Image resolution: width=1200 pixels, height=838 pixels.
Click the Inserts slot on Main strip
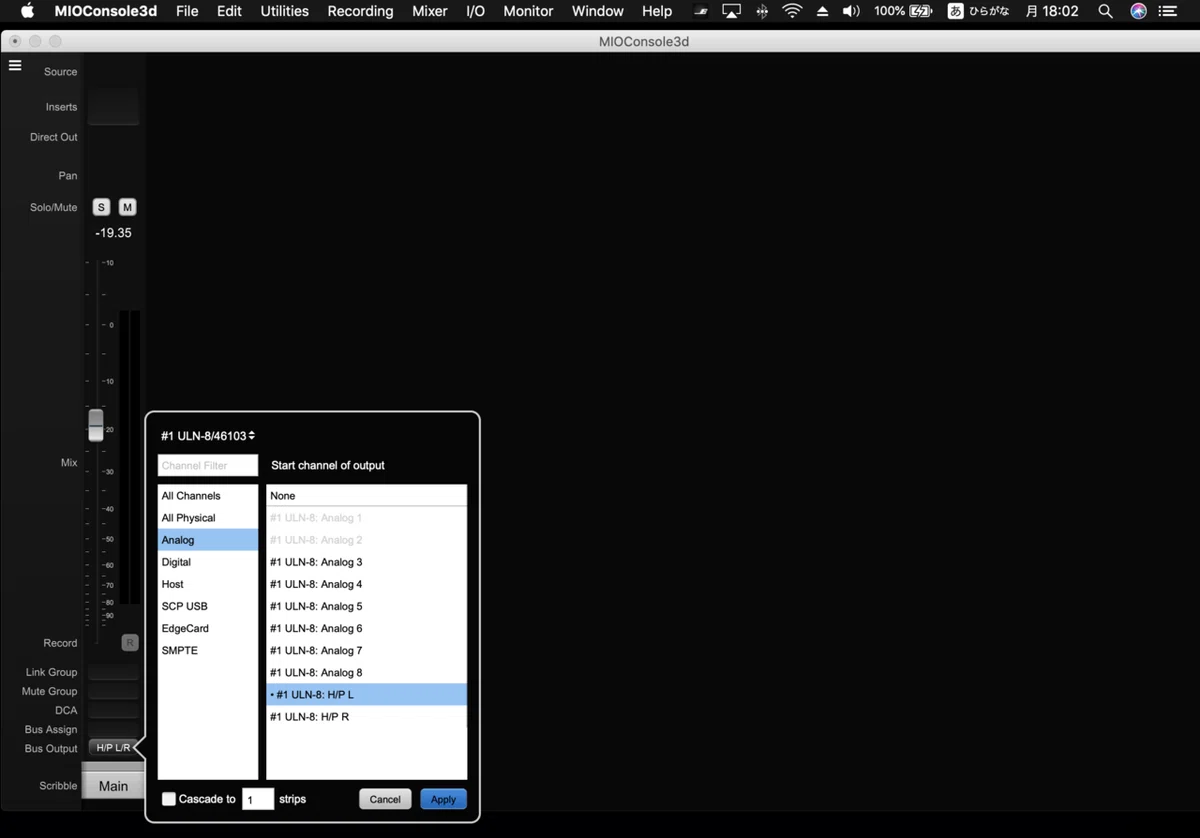click(113, 107)
